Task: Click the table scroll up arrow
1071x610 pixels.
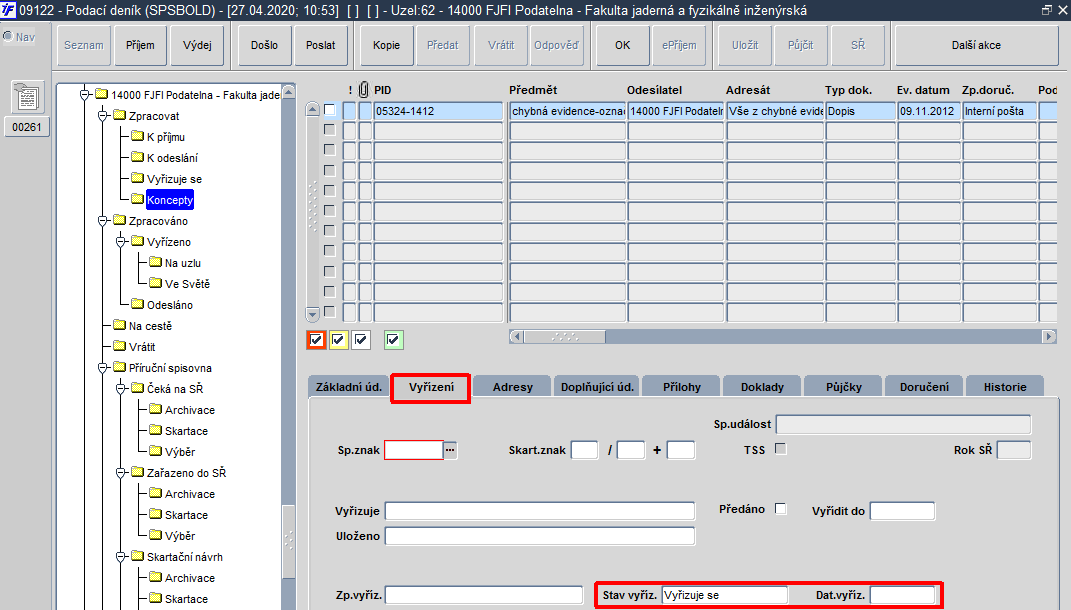Action: 313,109
